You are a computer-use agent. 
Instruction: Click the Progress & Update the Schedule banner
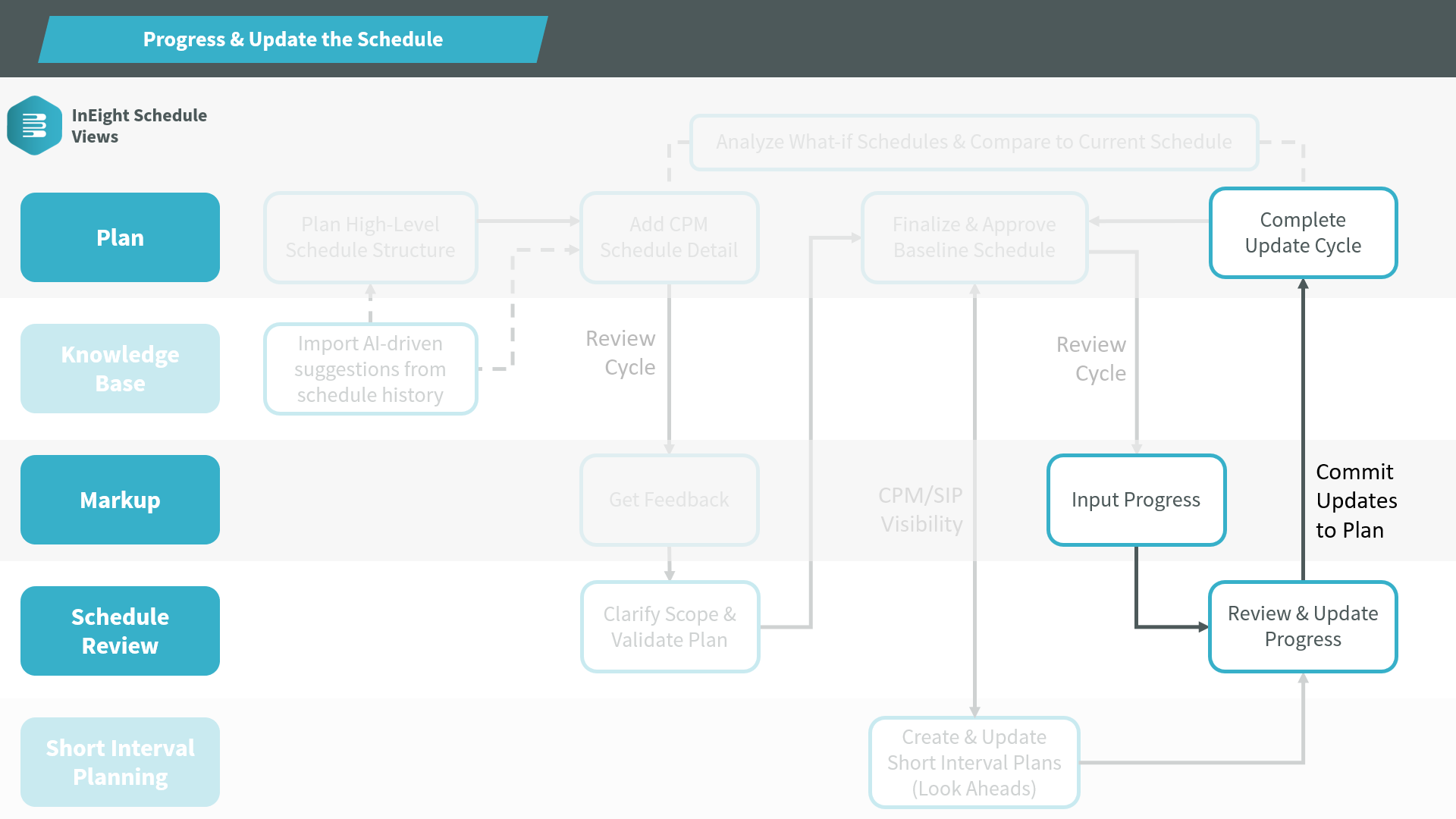click(x=293, y=39)
